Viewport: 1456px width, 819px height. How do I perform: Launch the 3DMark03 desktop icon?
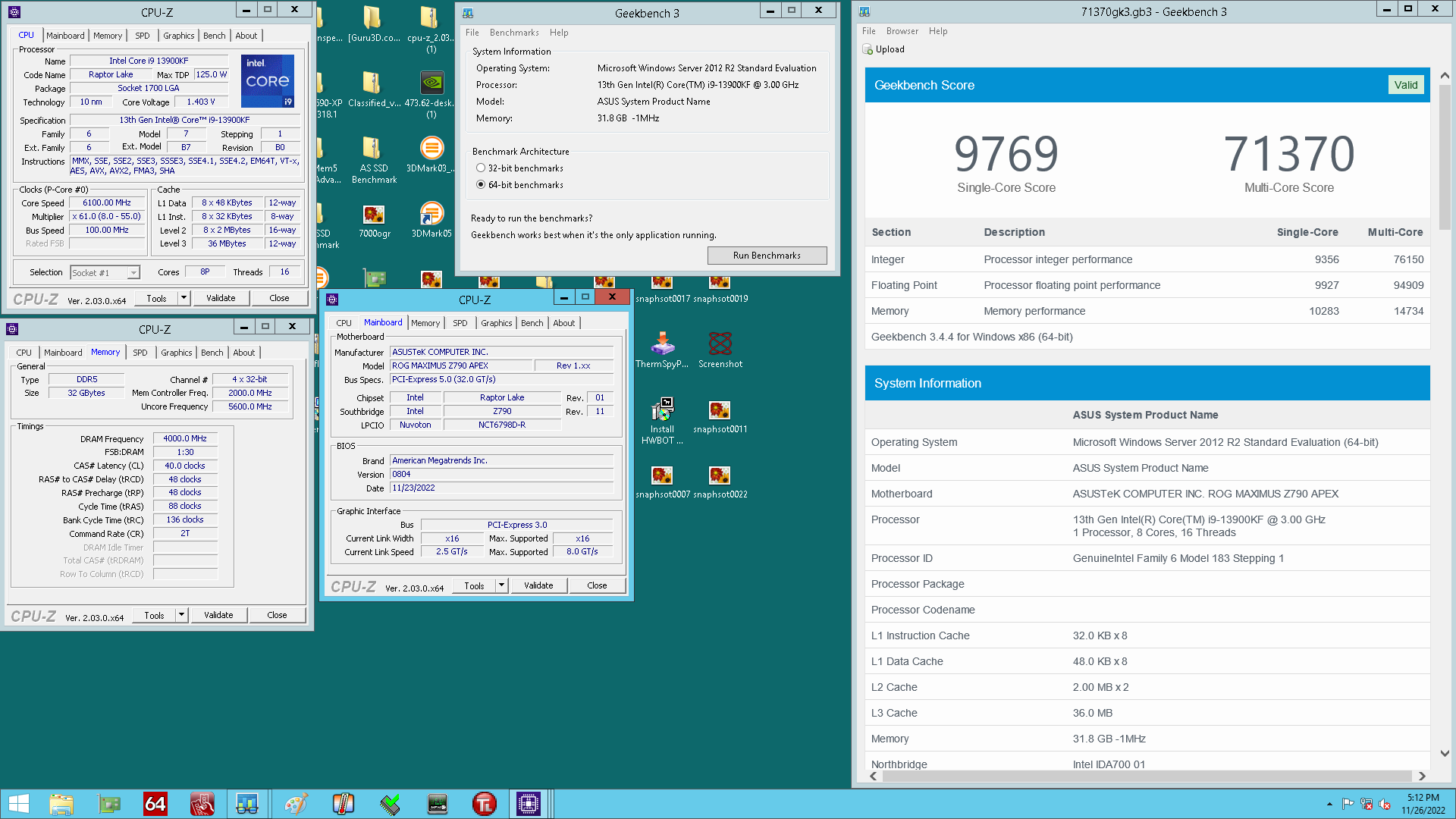coord(430,155)
